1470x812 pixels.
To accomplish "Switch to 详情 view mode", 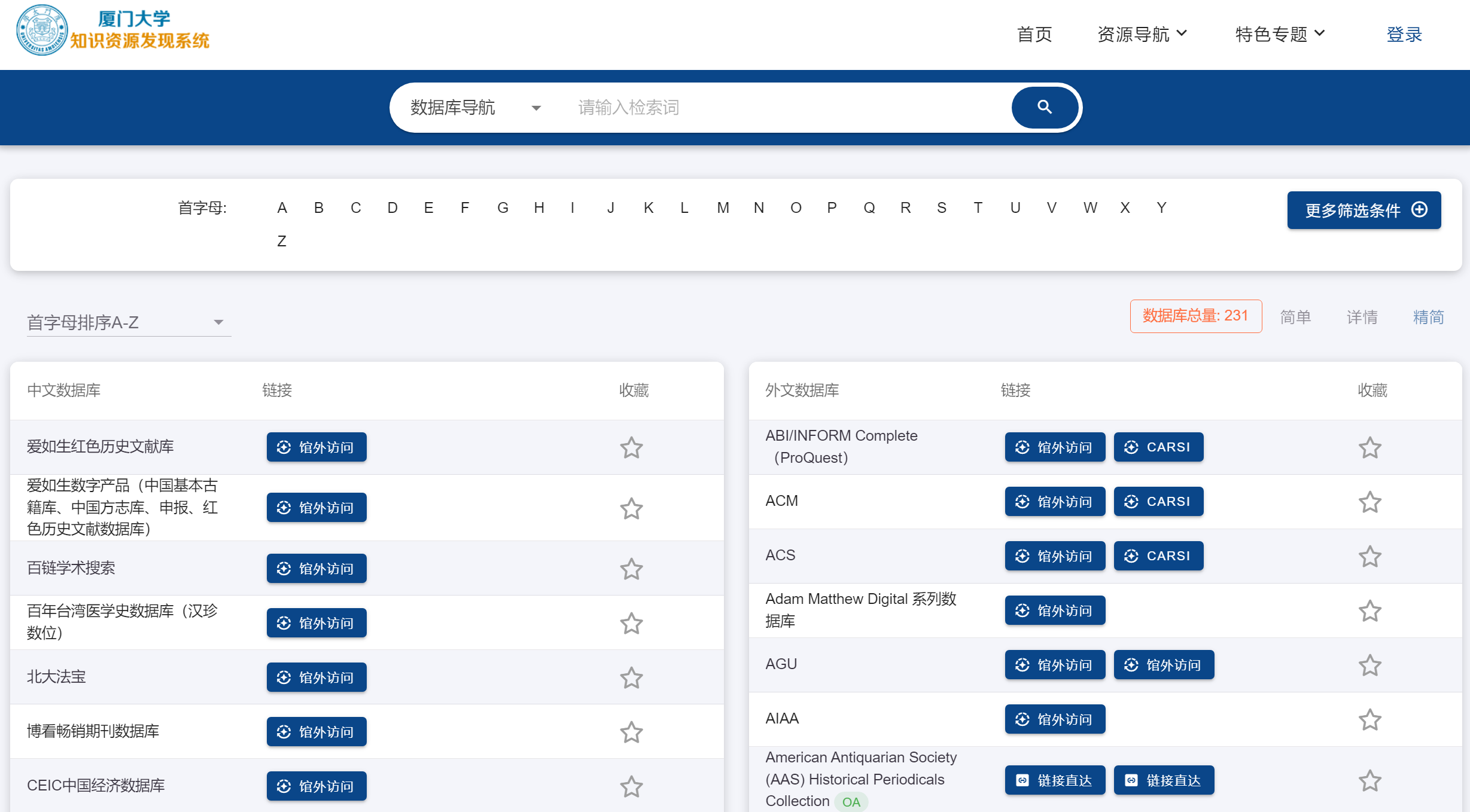I will [1362, 317].
